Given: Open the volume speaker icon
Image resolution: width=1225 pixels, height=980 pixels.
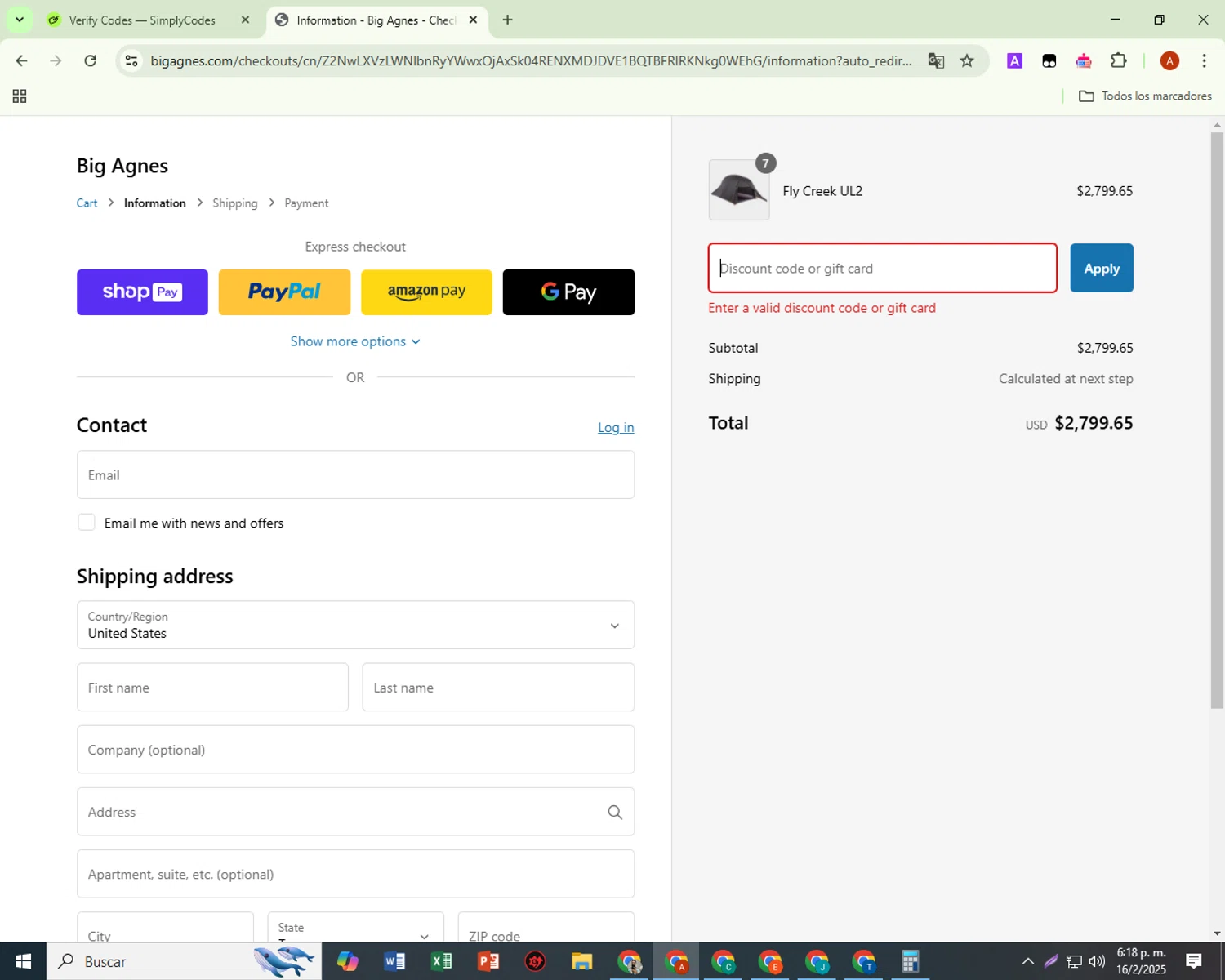Looking at the screenshot, I should click(x=1097, y=961).
